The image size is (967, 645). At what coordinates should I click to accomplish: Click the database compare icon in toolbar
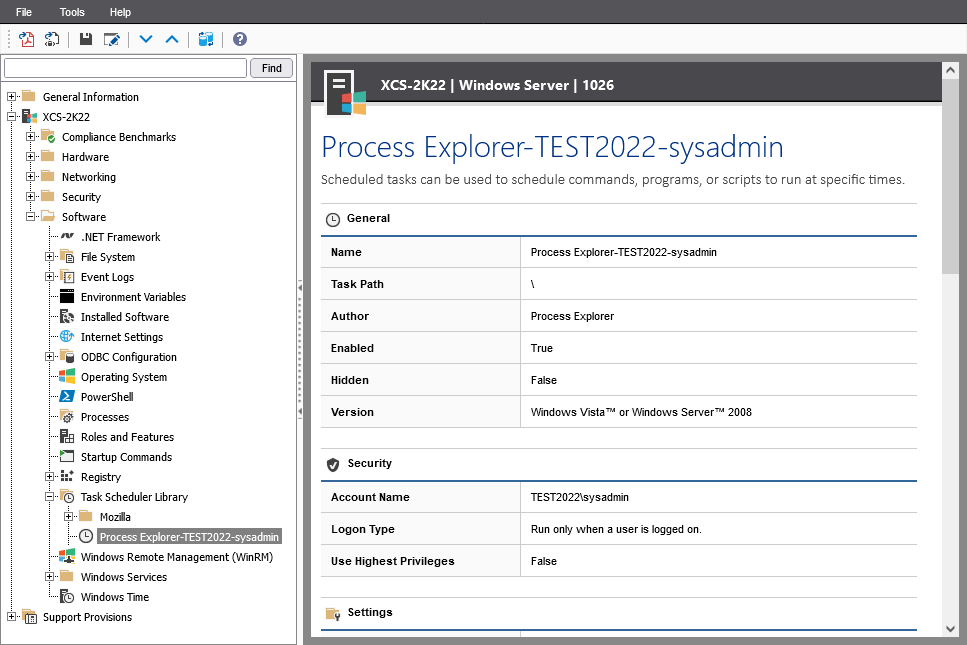(x=206, y=39)
